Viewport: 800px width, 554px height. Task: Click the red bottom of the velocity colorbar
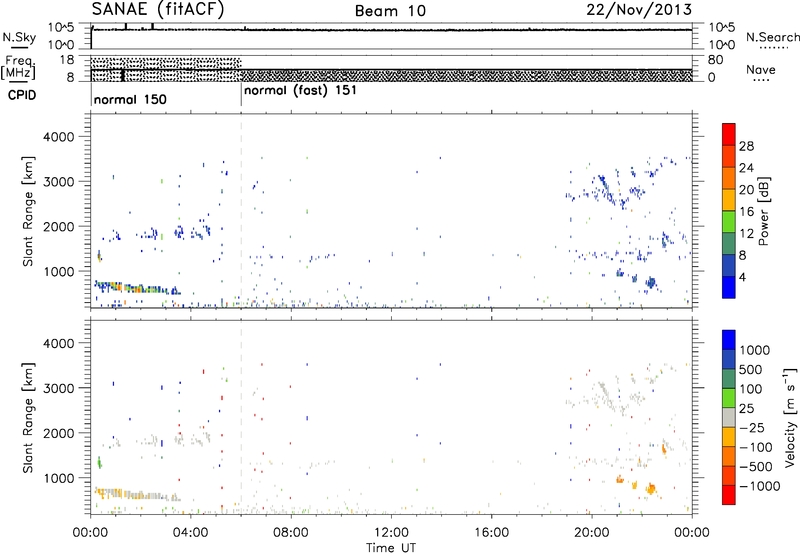point(729,495)
